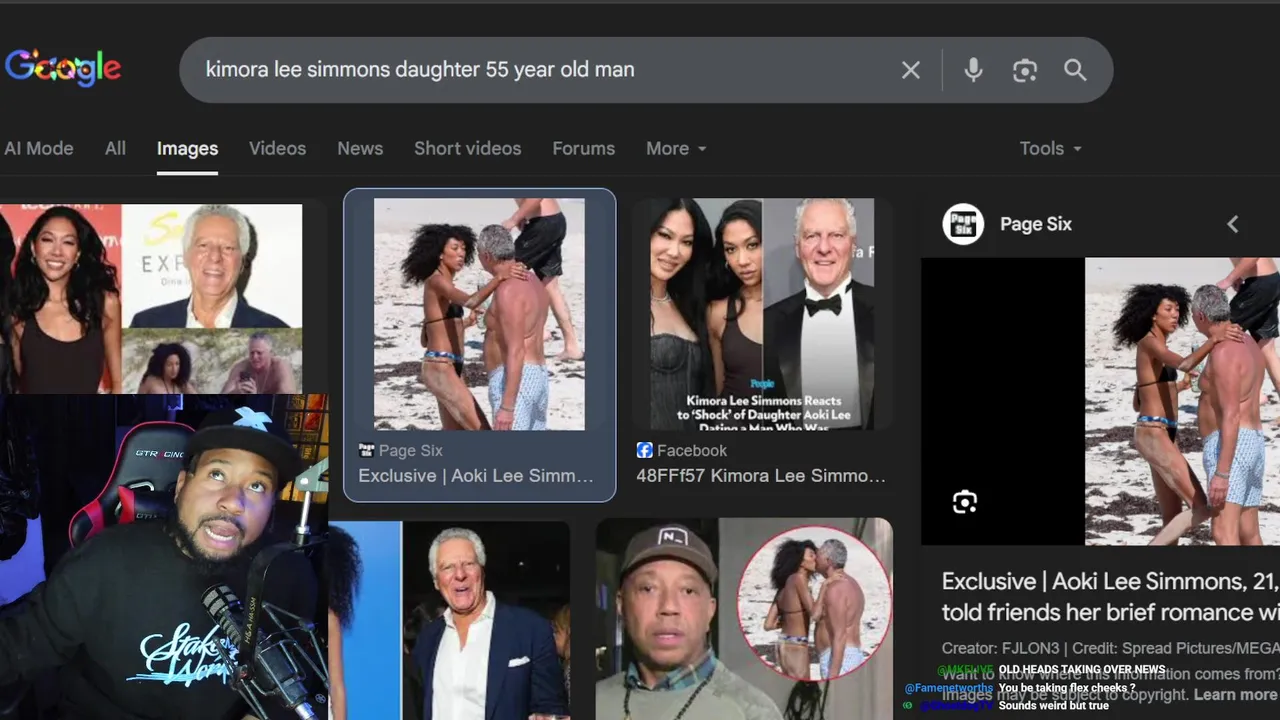Click the search query input field
Screen dimensions: 1280x720
[x=540, y=70]
